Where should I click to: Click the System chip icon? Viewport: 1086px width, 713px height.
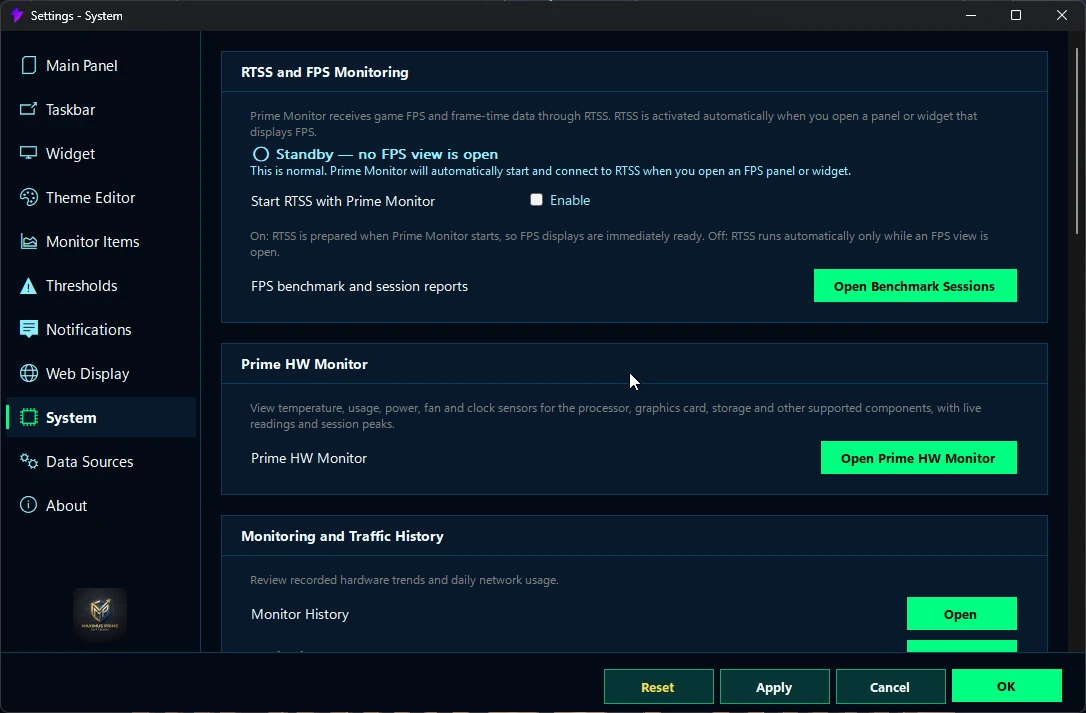pyautogui.click(x=28, y=417)
